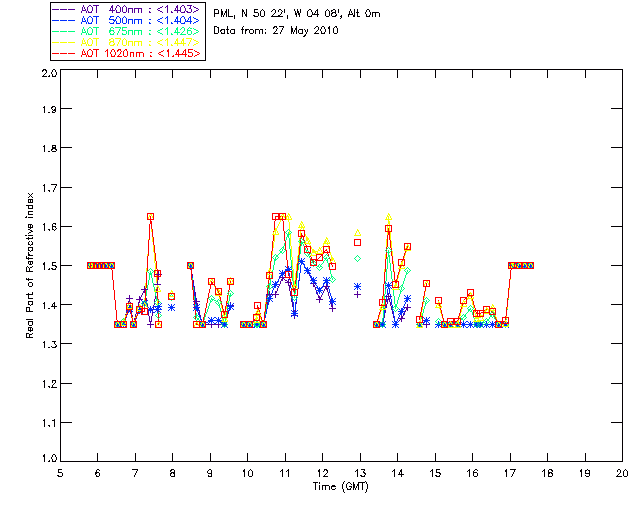Click the red dashed line legend key
Viewport: 640px width, 512px height.
(64, 53)
